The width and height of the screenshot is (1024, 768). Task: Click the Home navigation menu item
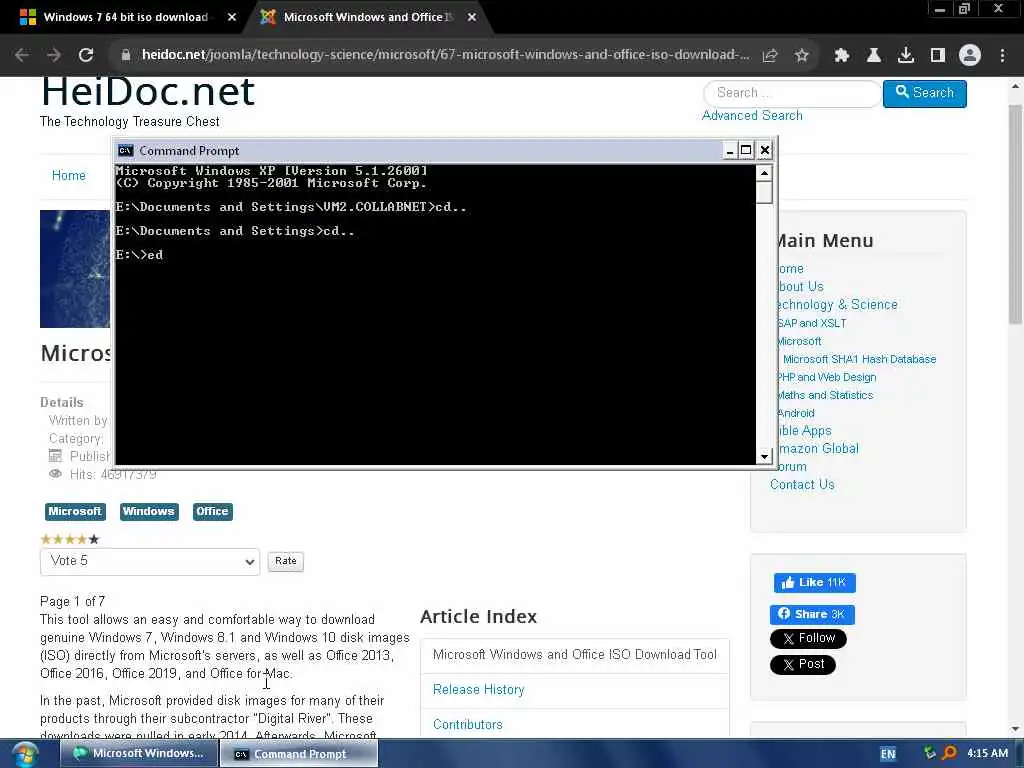(x=69, y=176)
